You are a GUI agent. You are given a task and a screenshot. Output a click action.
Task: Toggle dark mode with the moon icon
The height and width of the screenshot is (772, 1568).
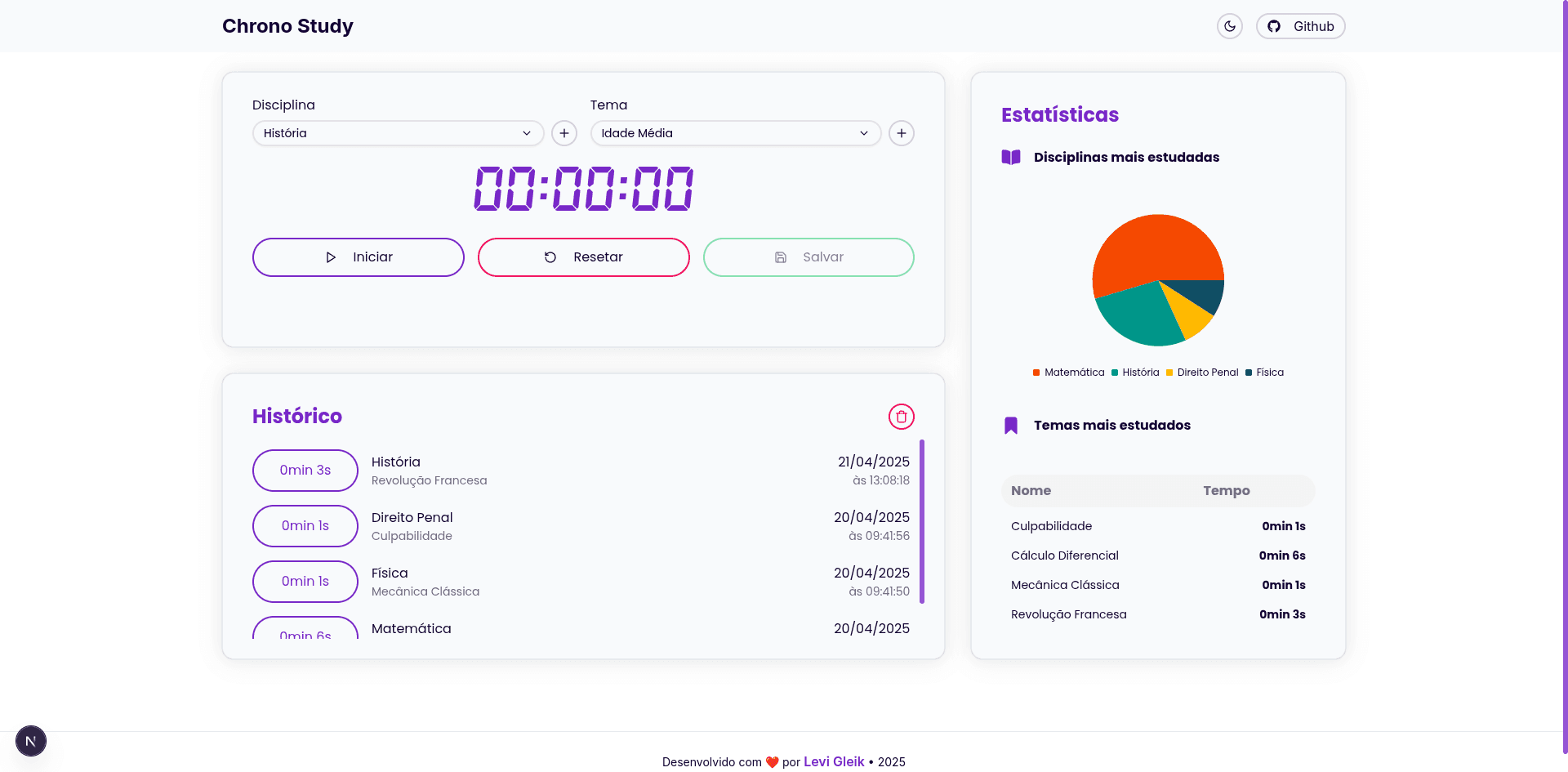coord(1229,26)
